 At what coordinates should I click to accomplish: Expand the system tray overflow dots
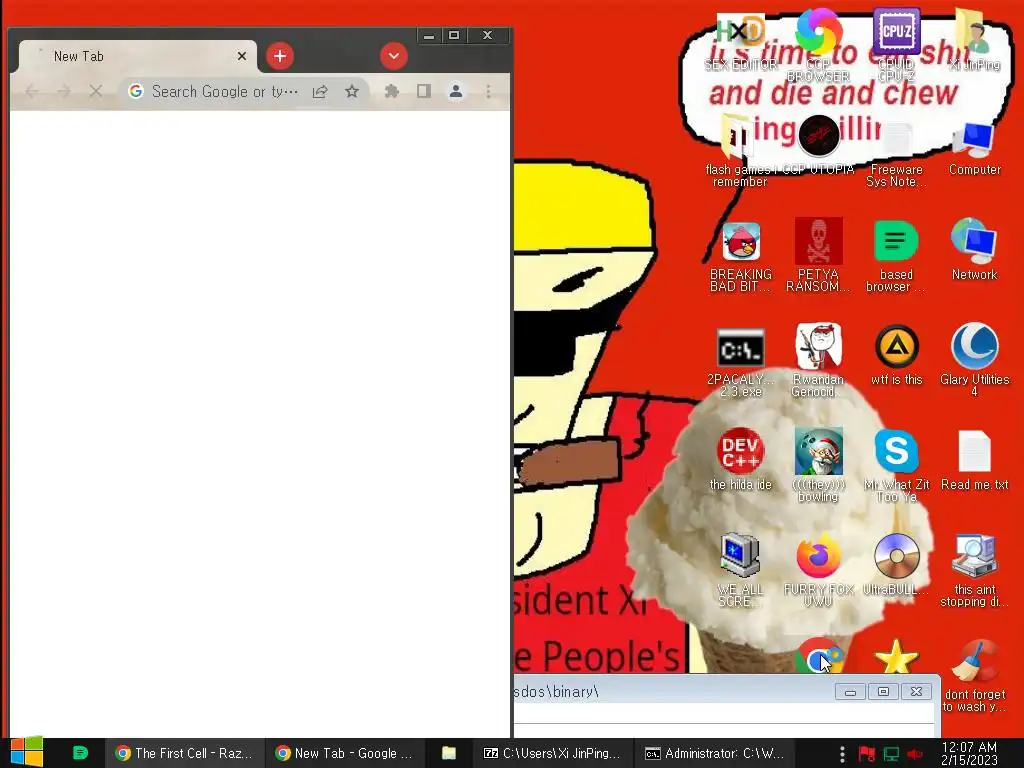click(842, 754)
